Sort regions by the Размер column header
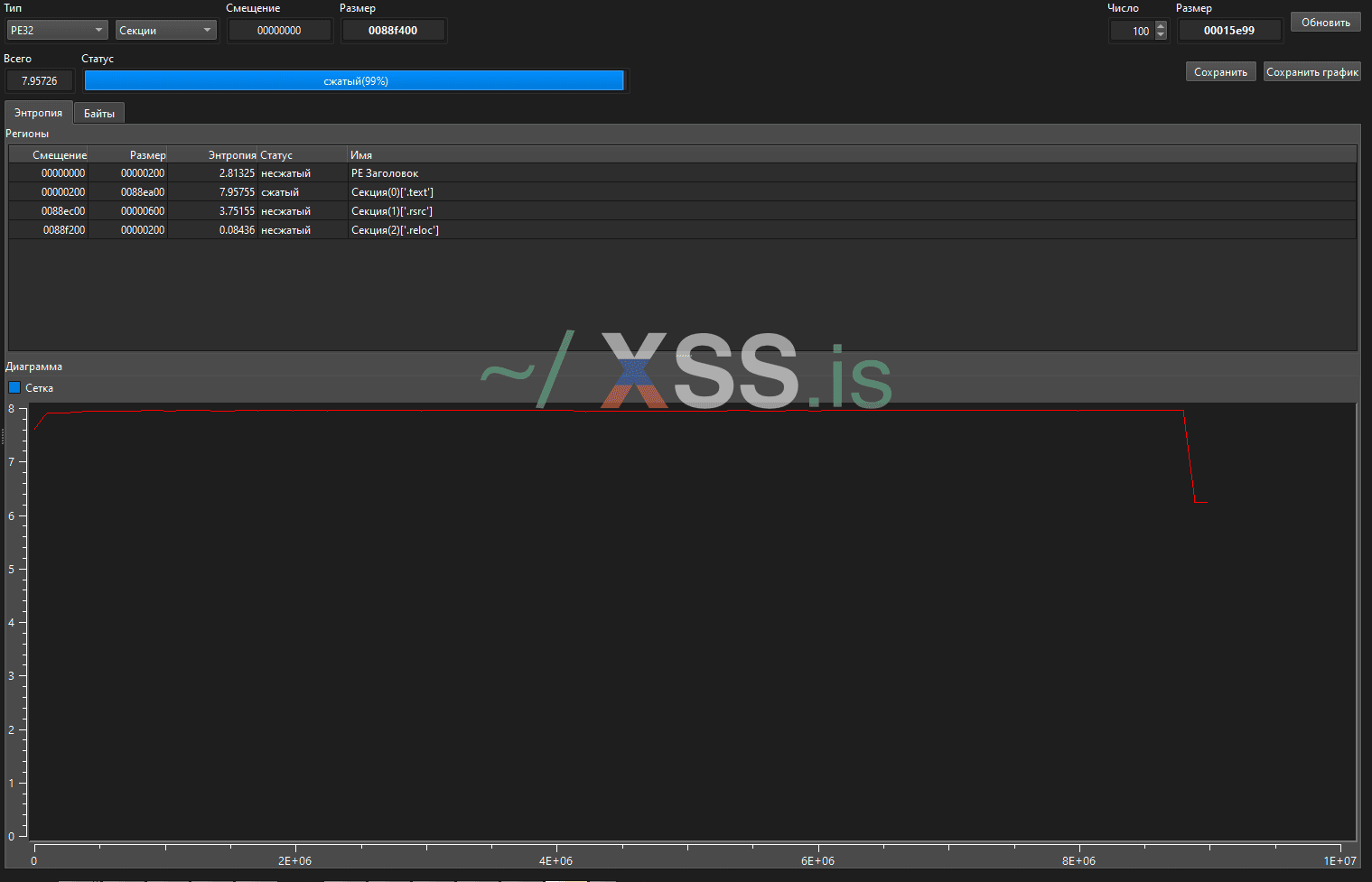Screen dimensions: 1372x882 coord(128,155)
